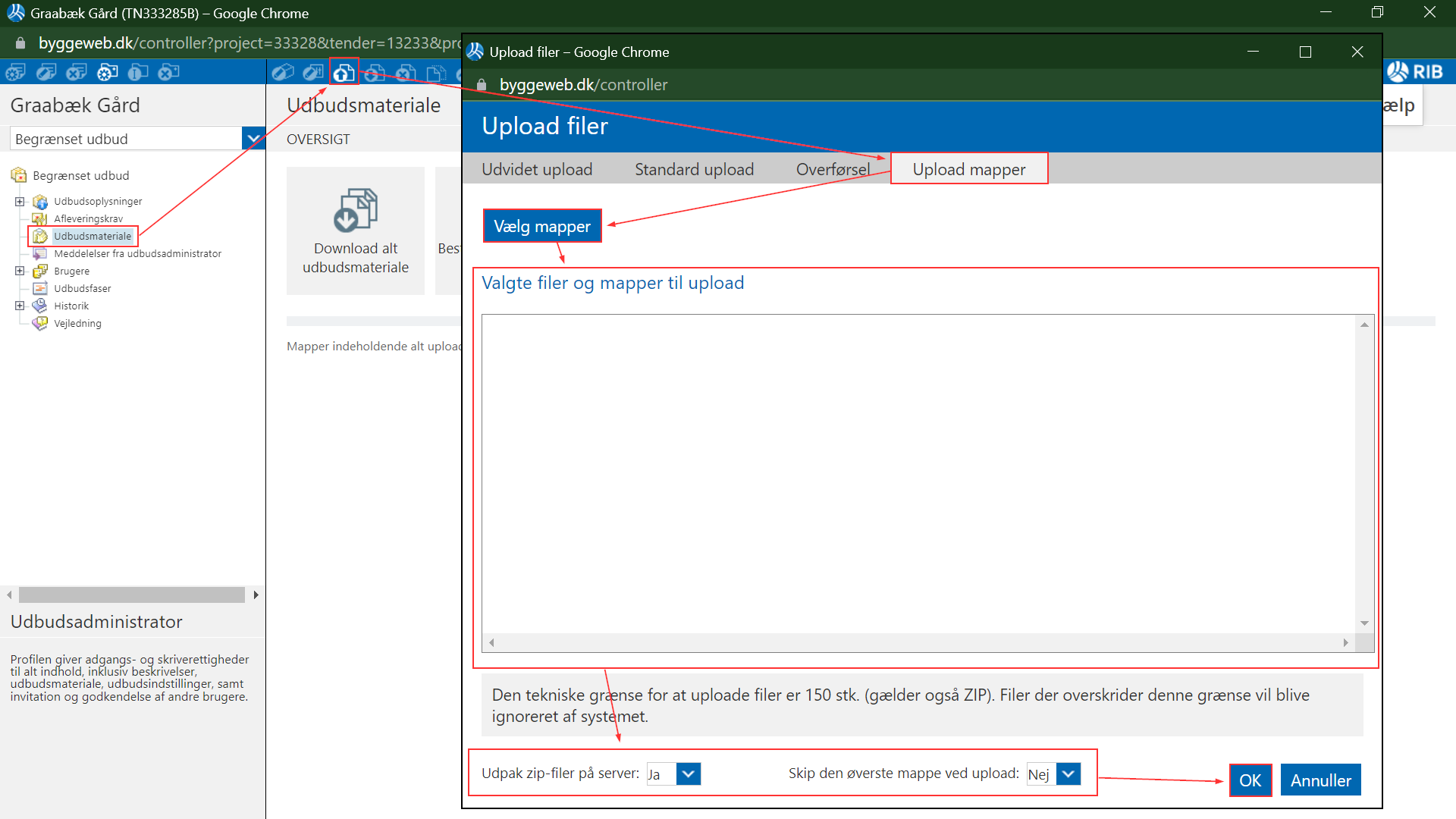The height and width of the screenshot is (819, 1456).
Task: Click the create folder gear icon
Action: pos(107,73)
